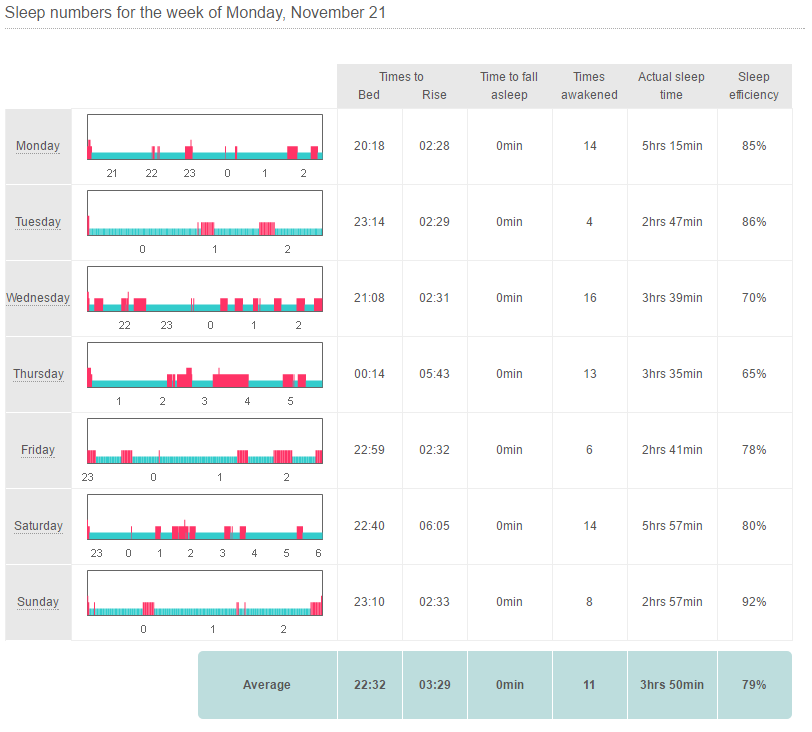Select Sunday's efficiency 92%

754,602
